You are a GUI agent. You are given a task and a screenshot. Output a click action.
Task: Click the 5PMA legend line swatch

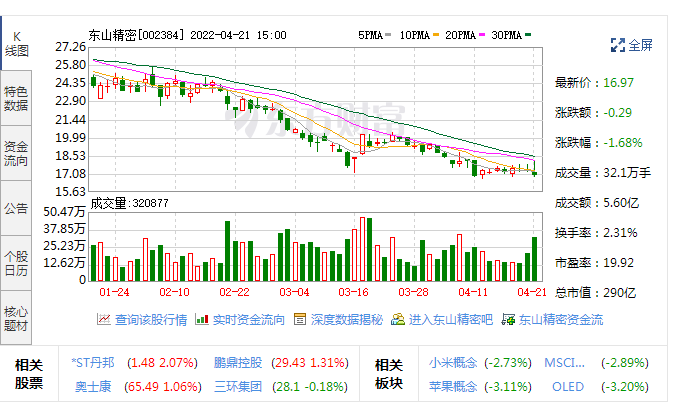click(389, 35)
